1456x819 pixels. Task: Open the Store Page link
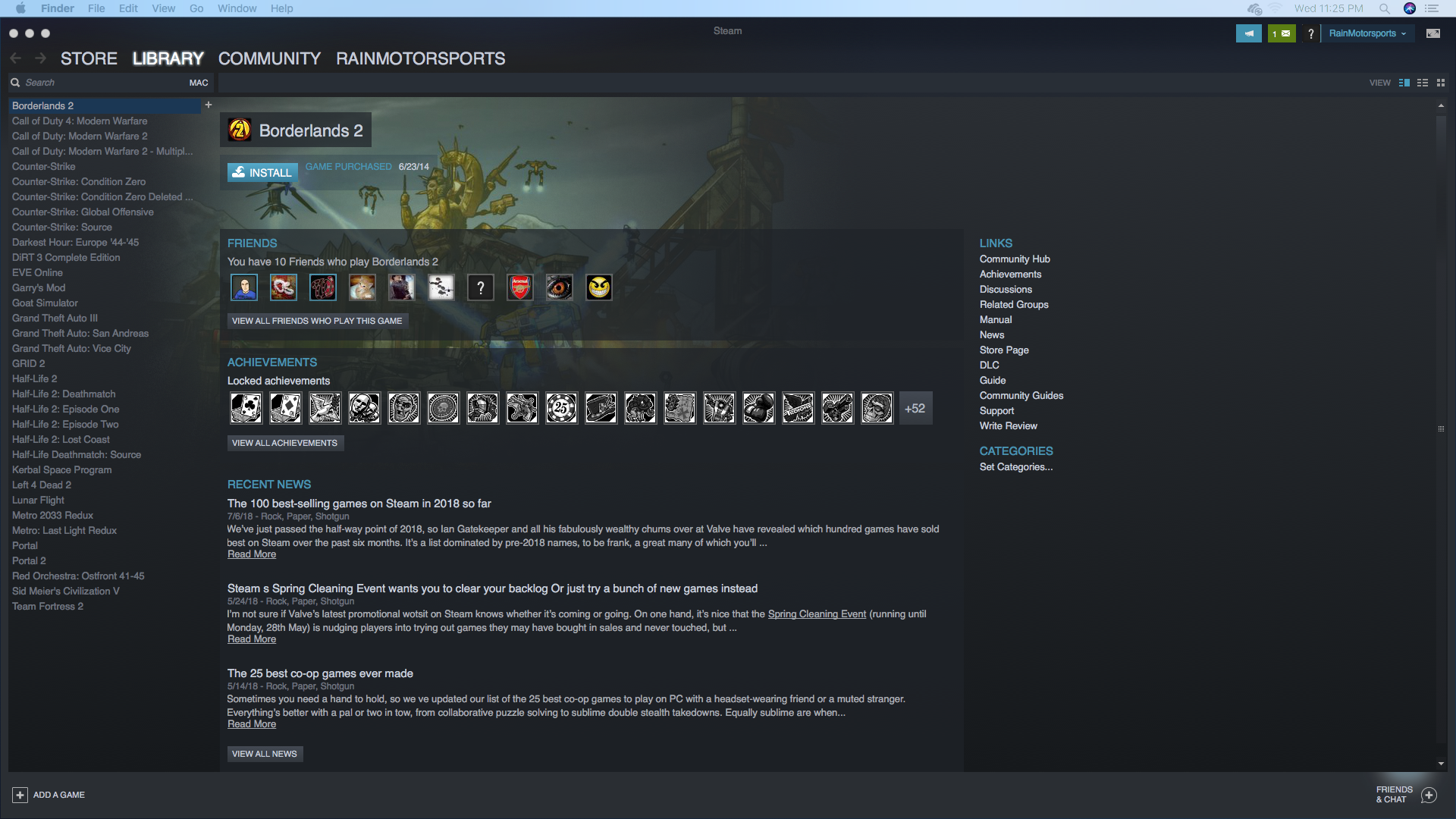pyautogui.click(x=1004, y=350)
